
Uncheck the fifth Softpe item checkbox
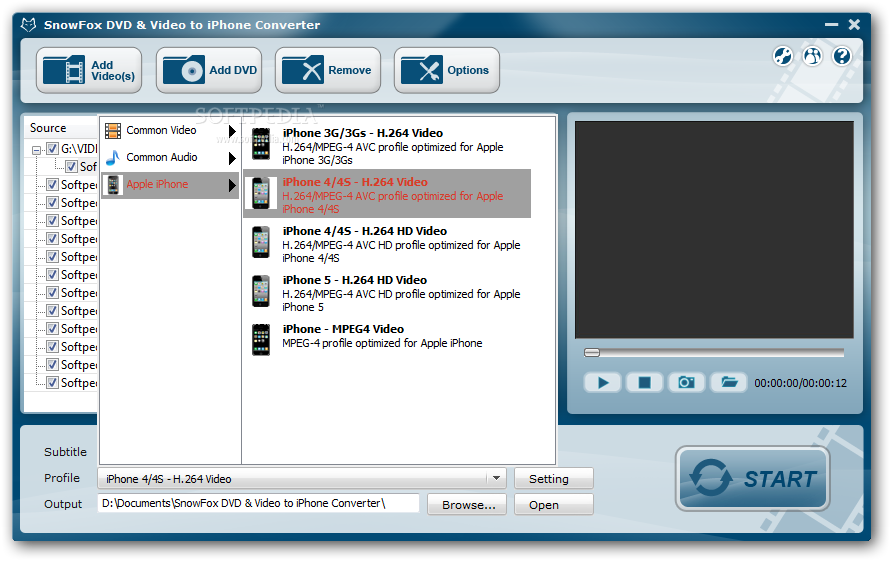pyautogui.click(x=52, y=257)
